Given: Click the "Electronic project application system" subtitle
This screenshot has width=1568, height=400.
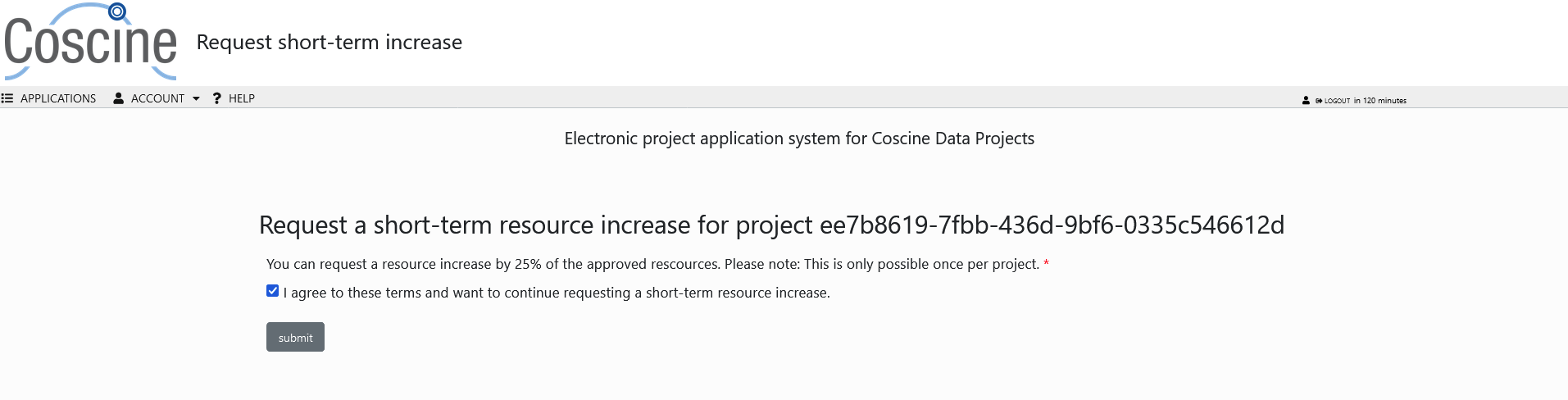Looking at the screenshot, I should pyautogui.click(x=799, y=139).
